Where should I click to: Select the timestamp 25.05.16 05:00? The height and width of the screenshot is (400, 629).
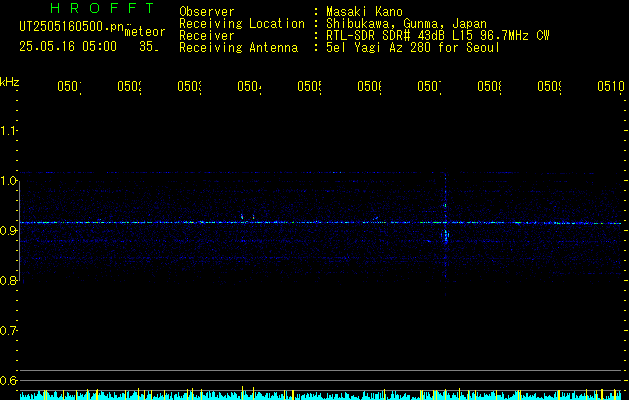tap(68, 47)
